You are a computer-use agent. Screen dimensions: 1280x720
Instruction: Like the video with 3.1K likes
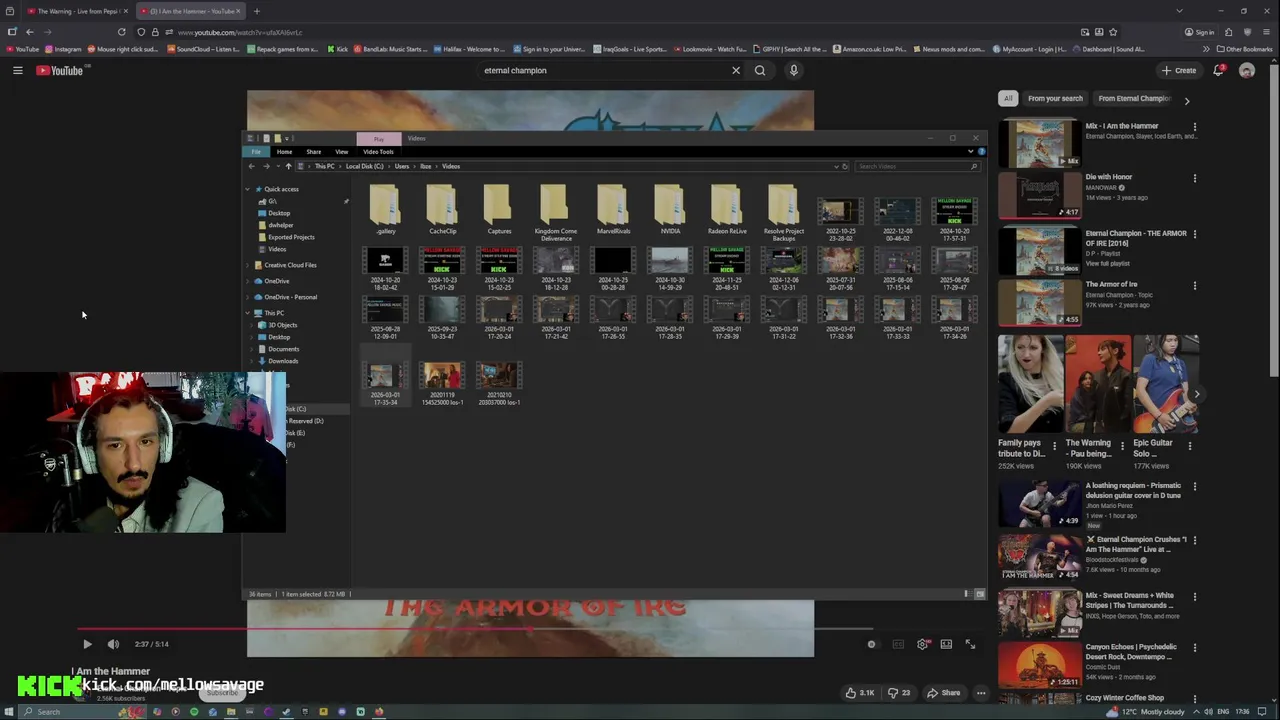pyautogui.click(x=860, y=692)
